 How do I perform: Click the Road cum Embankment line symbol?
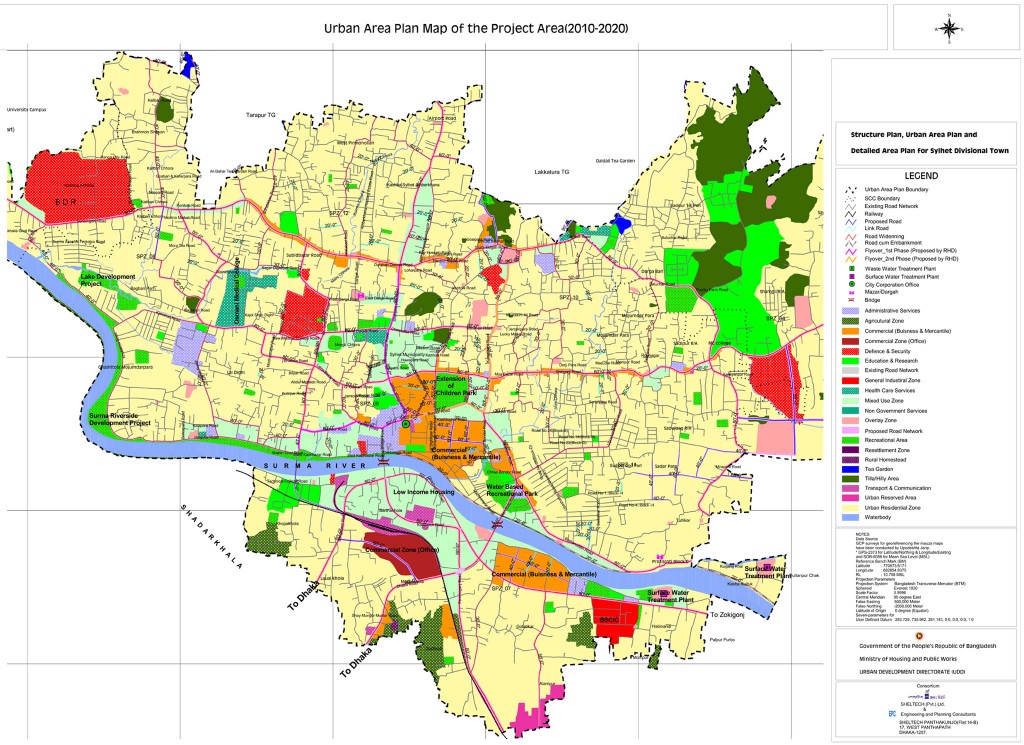pyautogui.click(x=851, y=243)
